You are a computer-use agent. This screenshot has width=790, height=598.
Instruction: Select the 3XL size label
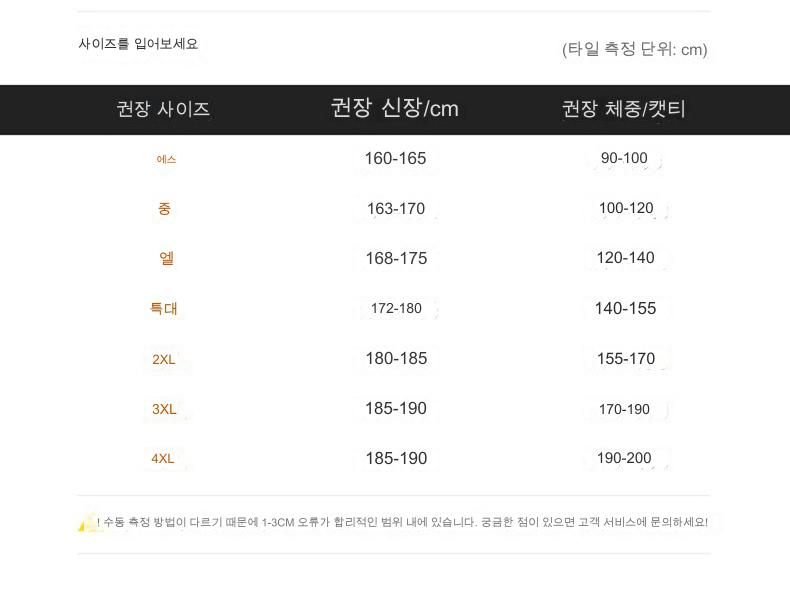(x=164, y=409)
